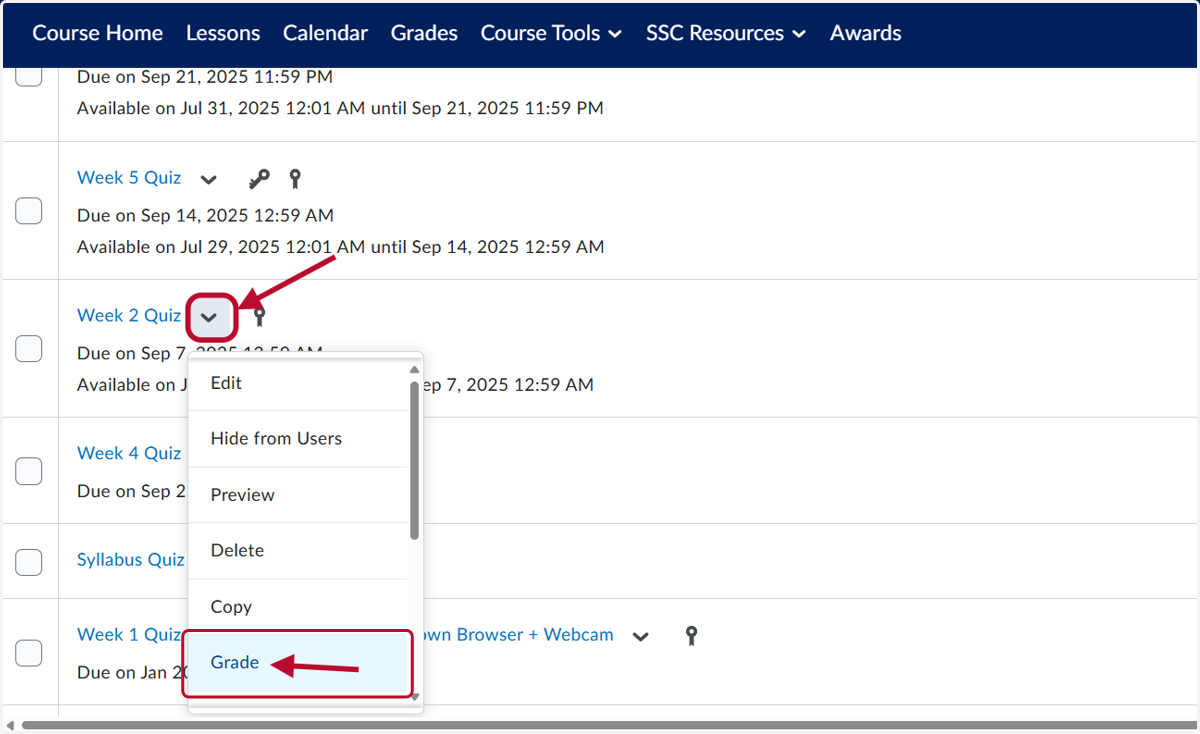Select Grade in the quiz menu
Image resolution: width=1200 pixels, height=734 pixels.
click(298, 663)
